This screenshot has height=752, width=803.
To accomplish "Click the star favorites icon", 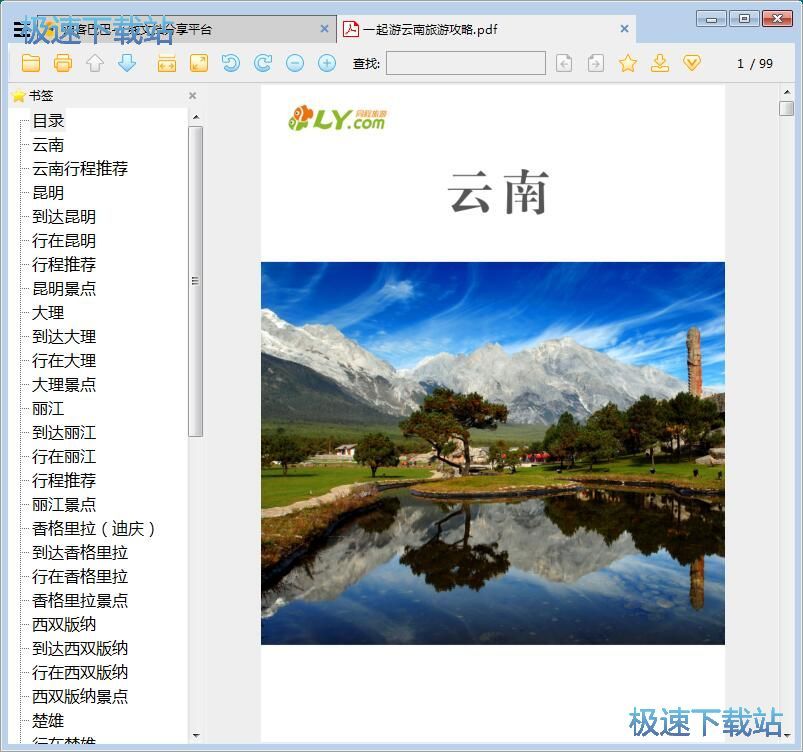I will click(628, 63).
